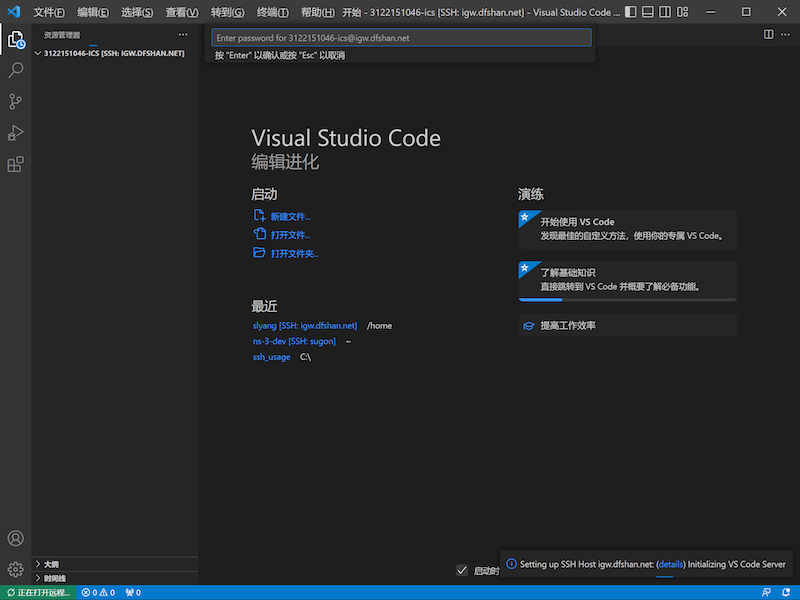This screenshot has height=600, width=800.
Task: Open the Accounts icon menu
Action: [x=15, y=539]
